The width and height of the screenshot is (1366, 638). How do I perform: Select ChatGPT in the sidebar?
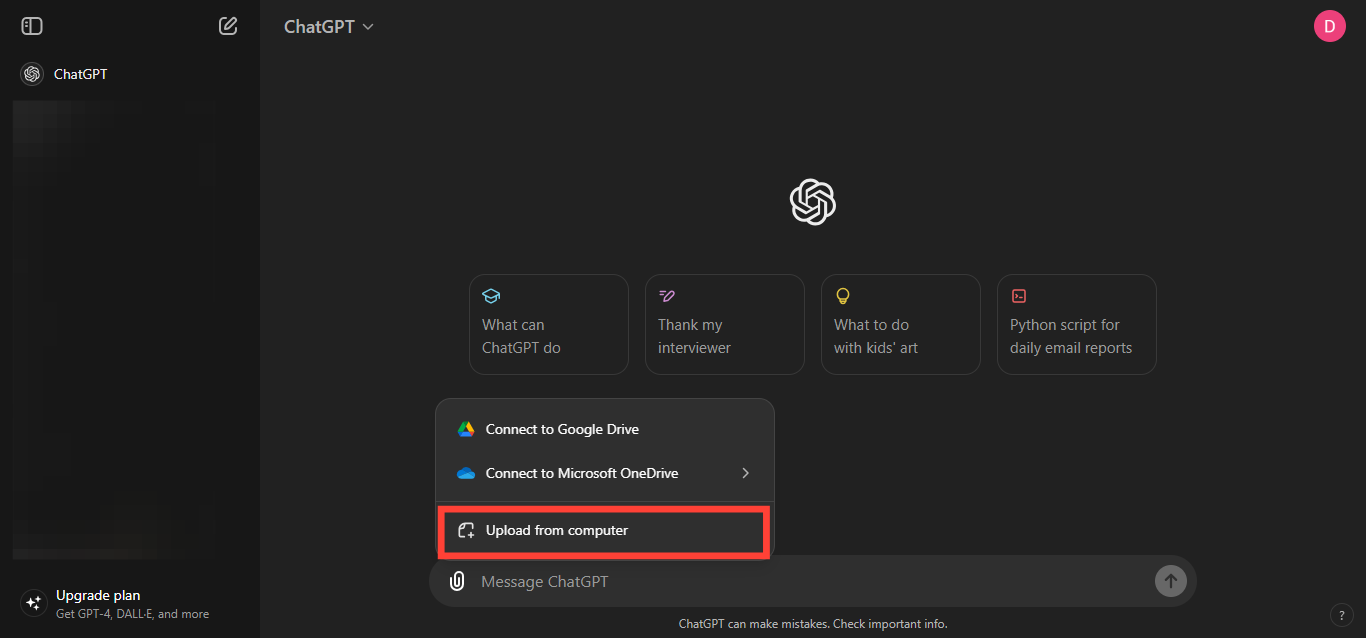point(80,74)
